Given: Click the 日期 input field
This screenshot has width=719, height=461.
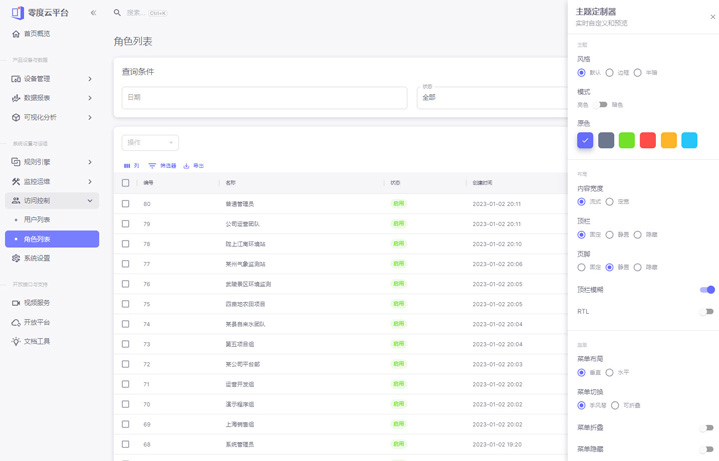Looking at the screenshot, I should (x=265, y=98).
